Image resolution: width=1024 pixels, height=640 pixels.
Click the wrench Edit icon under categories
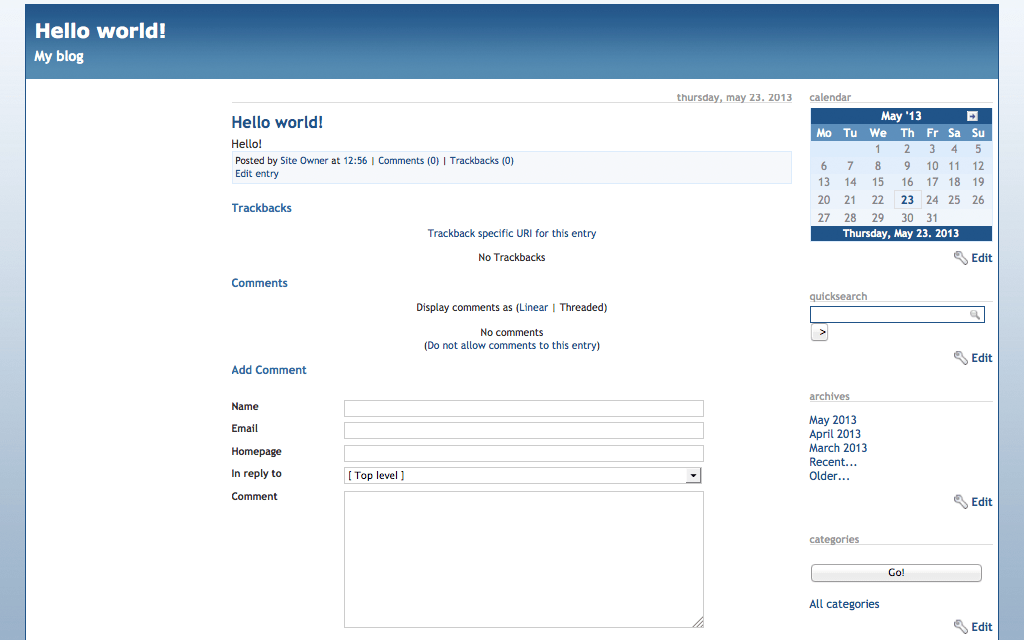click(x=961, y=627)
